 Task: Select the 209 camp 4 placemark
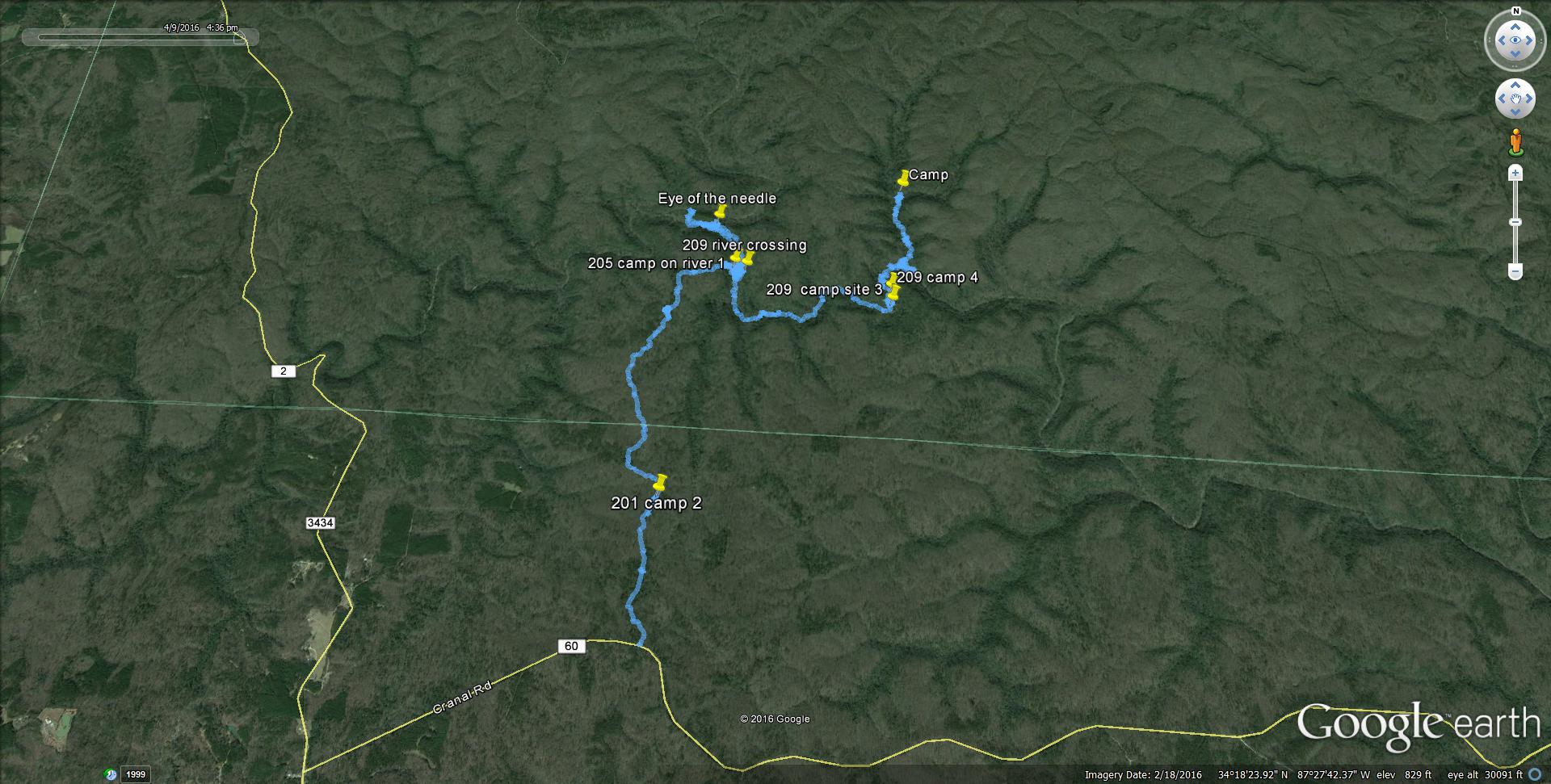(x=892, y=279)
